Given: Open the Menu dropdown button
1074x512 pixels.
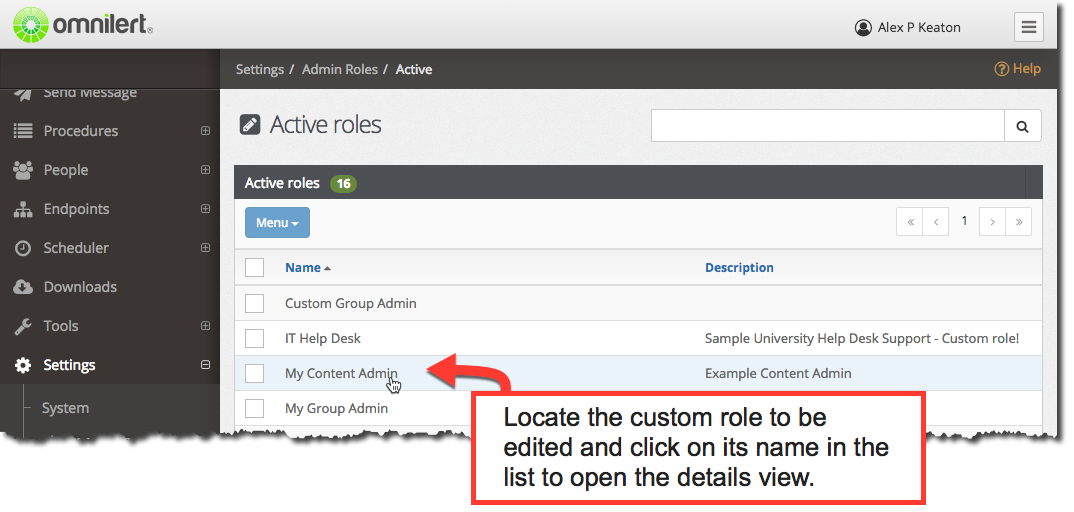Looking at the screenshot, I should [x=277, y=222].
